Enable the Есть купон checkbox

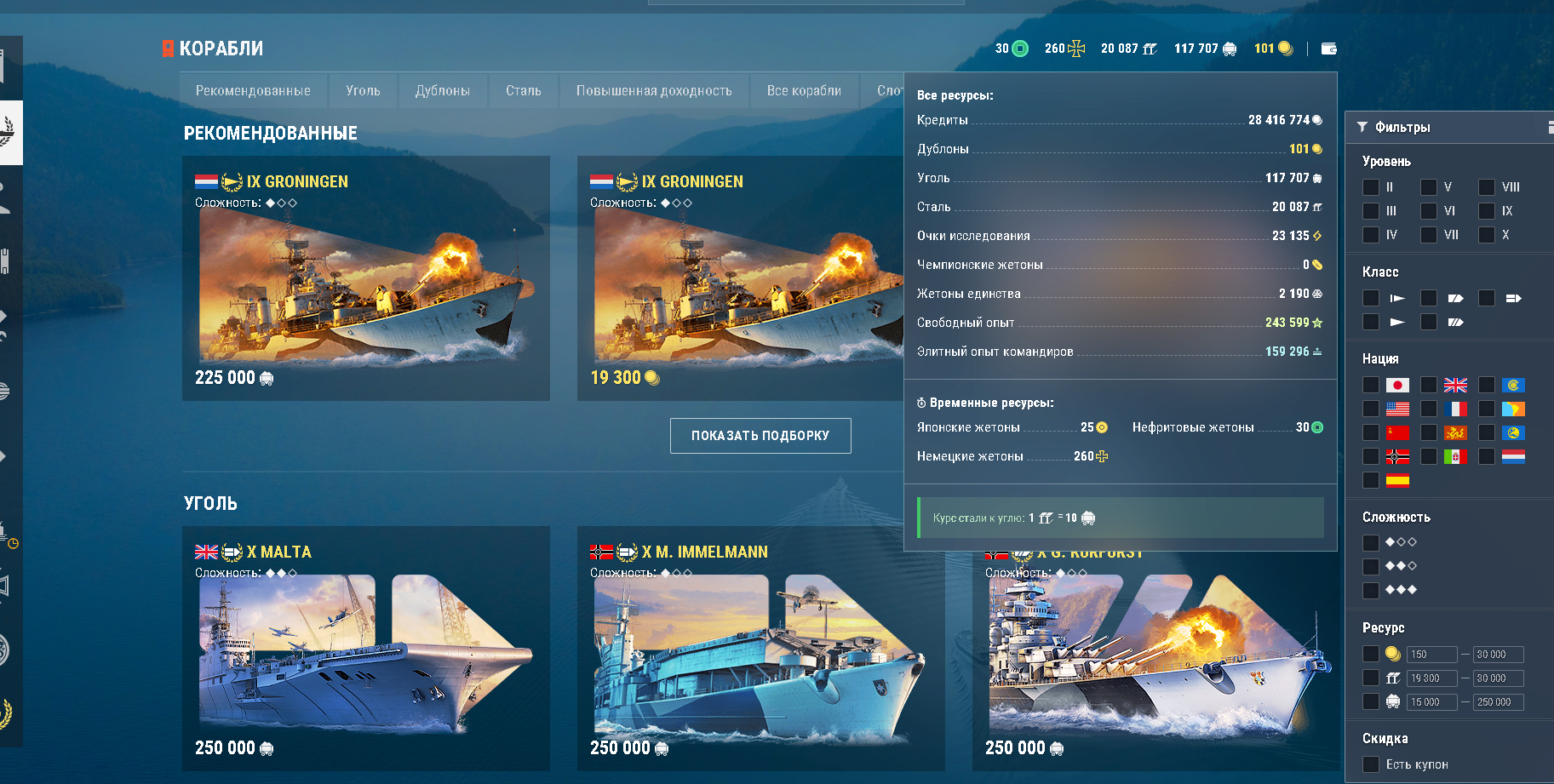click(x=1371, y=764)
